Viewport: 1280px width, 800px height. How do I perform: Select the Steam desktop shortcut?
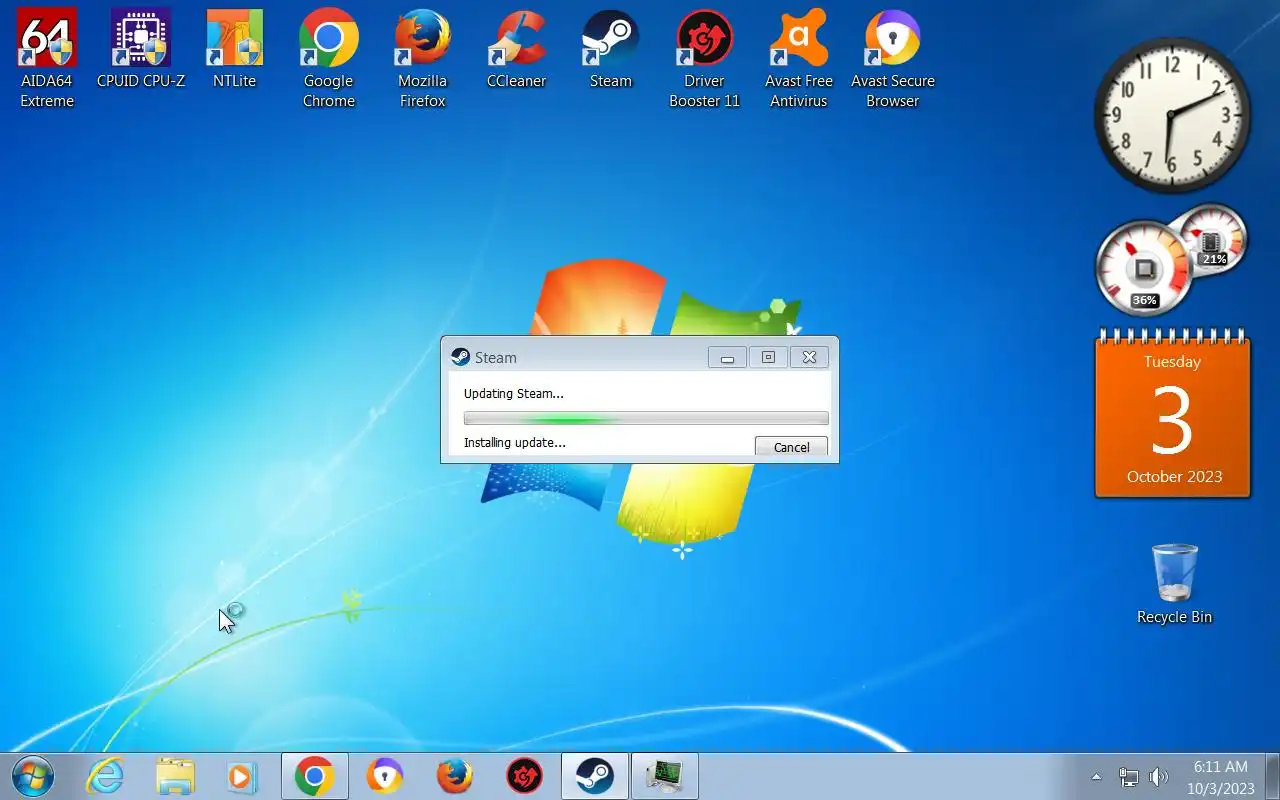611,50
